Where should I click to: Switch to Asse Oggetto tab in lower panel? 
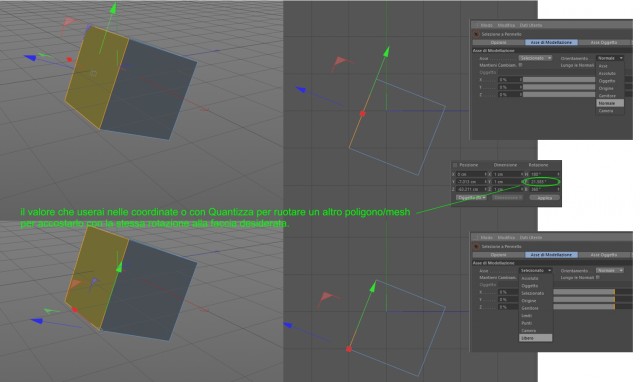click(x=604, y=255)
